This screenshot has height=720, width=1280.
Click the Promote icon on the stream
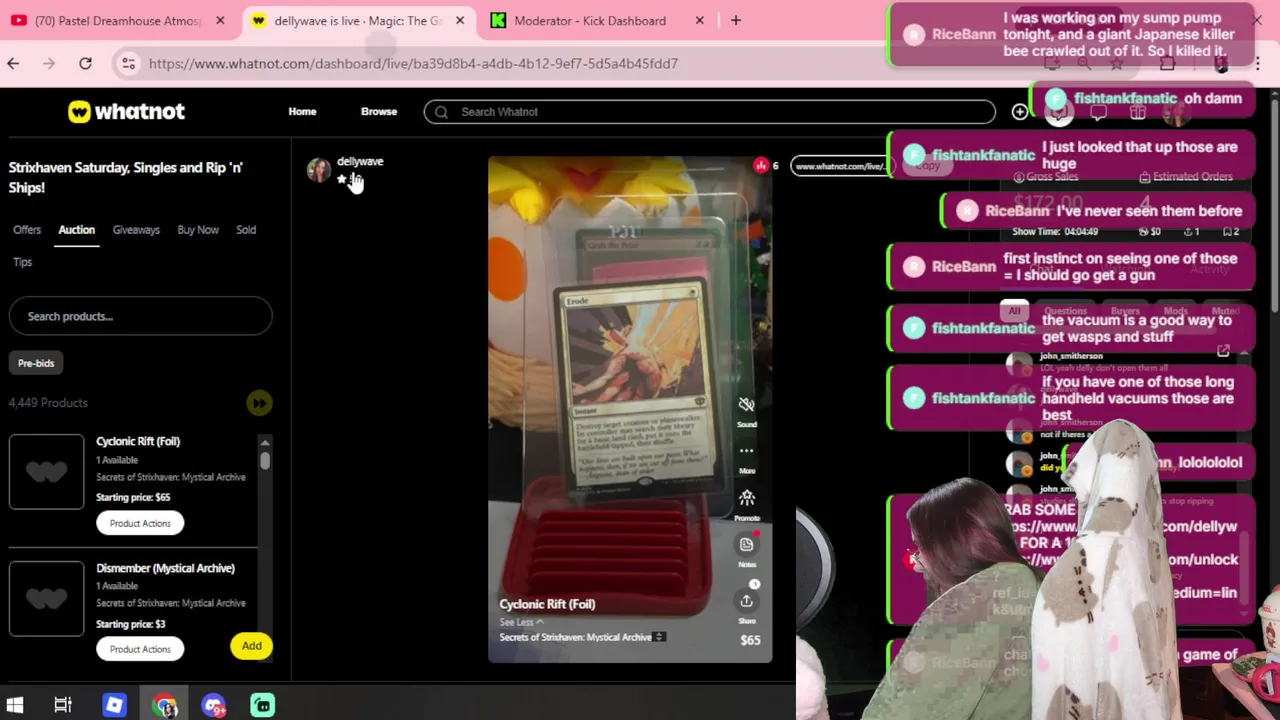click(746, 498)
